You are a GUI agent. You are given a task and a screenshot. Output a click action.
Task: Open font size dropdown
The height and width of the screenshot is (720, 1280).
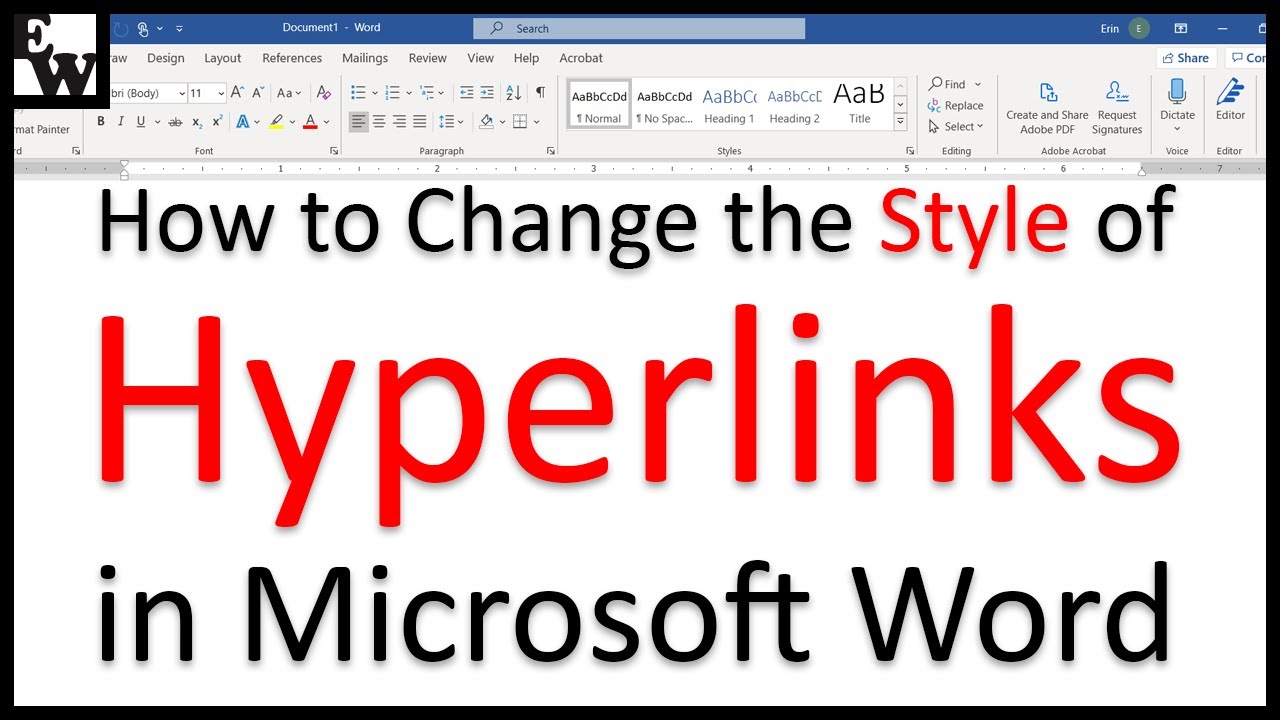tap(221, 93)
